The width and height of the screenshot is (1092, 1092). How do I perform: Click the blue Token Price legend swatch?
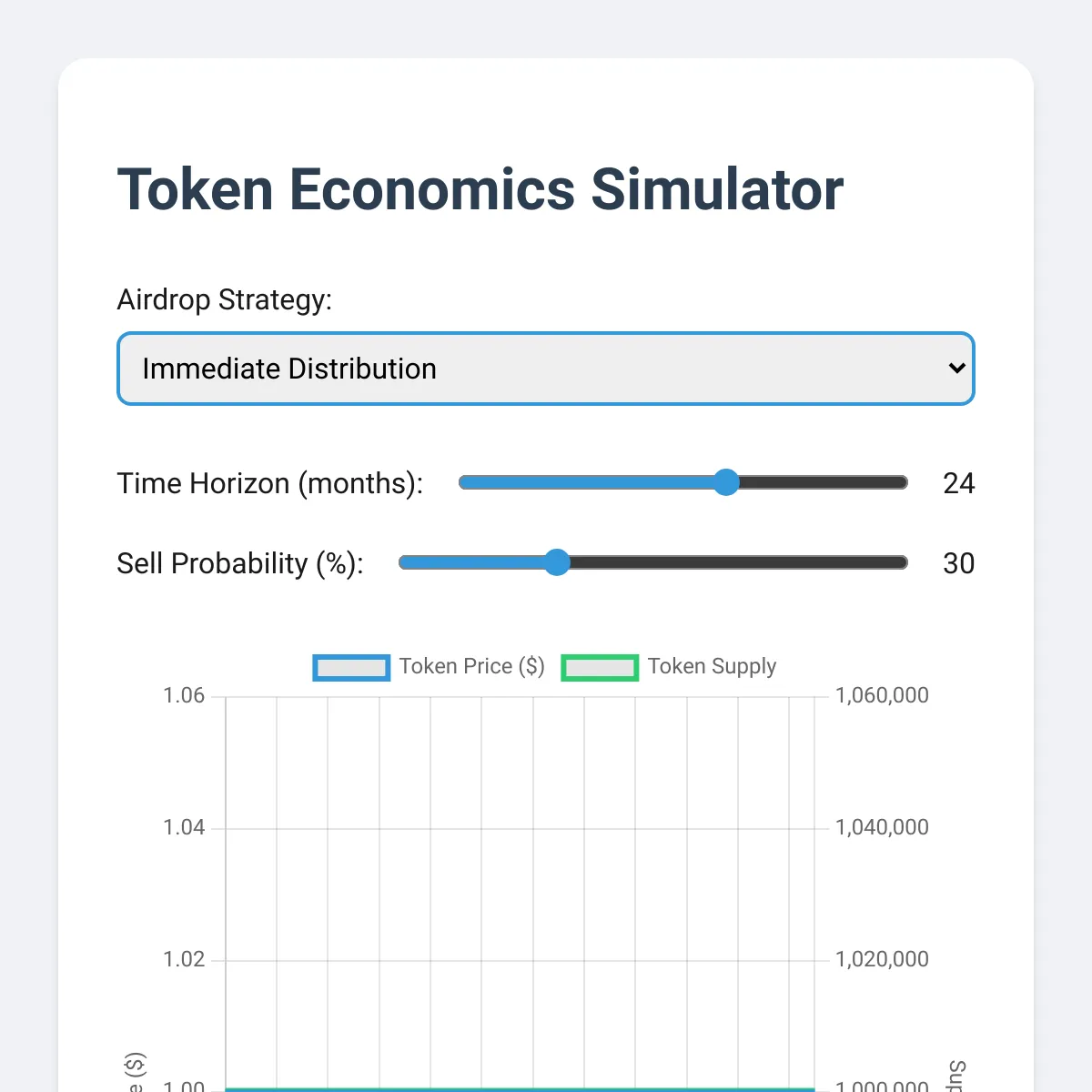click(350, 667)
